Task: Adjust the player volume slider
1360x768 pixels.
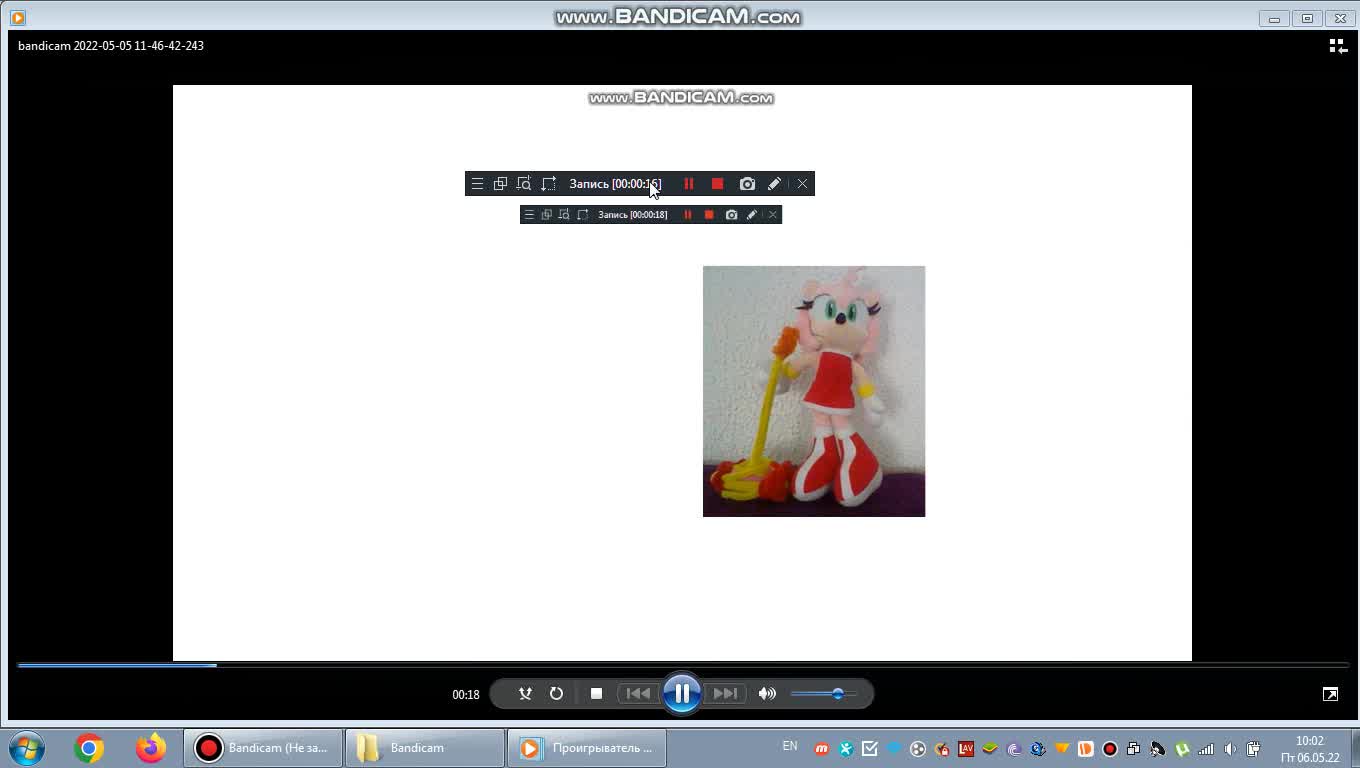Action: pos(824,694)
